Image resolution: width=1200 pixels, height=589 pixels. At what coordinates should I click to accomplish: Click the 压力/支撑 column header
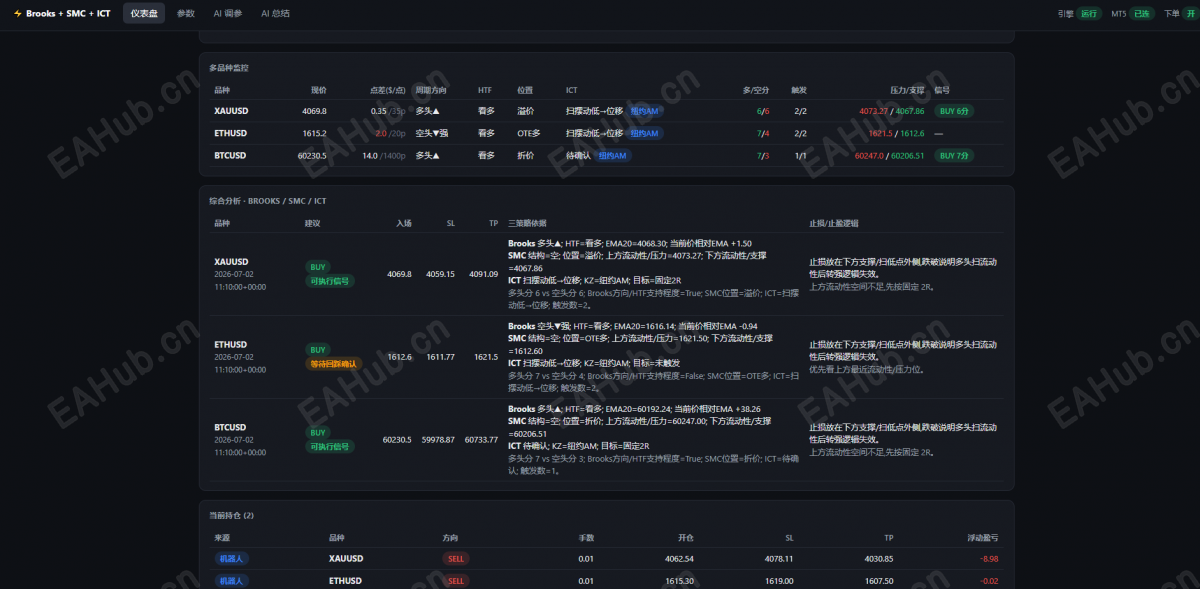point(907,90)
